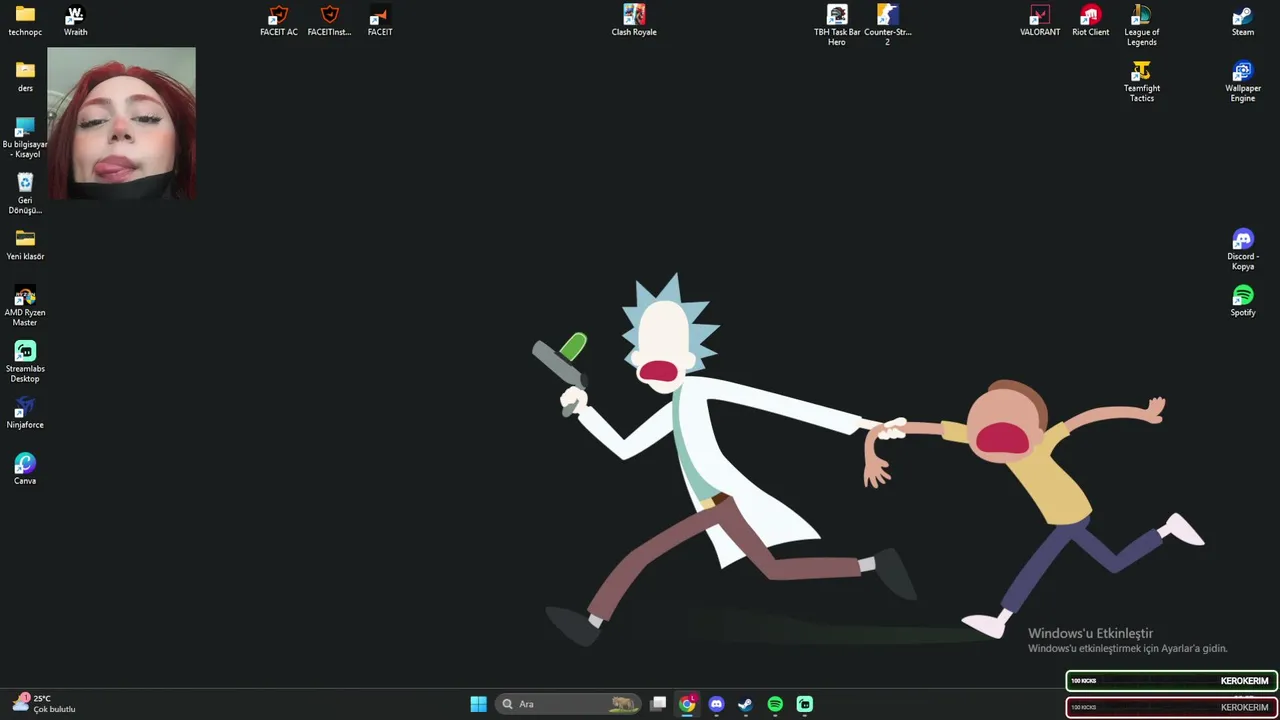The width and height of the screenshot is (1280, 720).
Task: Open Streamlabs from the taskbar
Action: click(x=804, y=704)
